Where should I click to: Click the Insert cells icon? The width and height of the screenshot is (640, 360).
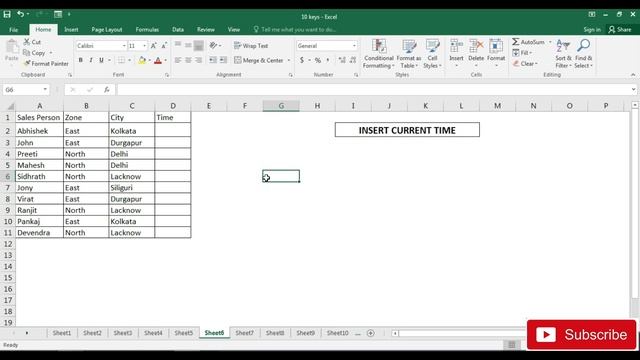click(x=456, y=47)
